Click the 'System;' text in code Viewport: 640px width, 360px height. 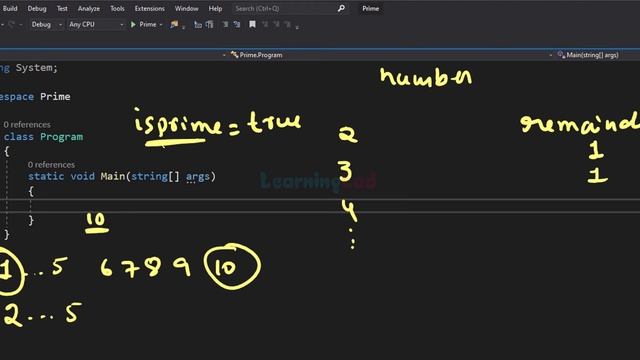[x=37, y=68]
